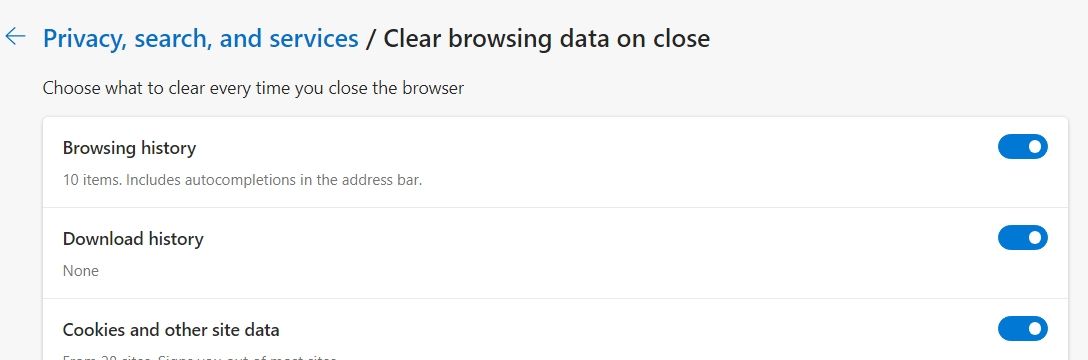Click the white knob on Browsing history switch
Screen dimensions: 1088x360
click(1035, 146)
